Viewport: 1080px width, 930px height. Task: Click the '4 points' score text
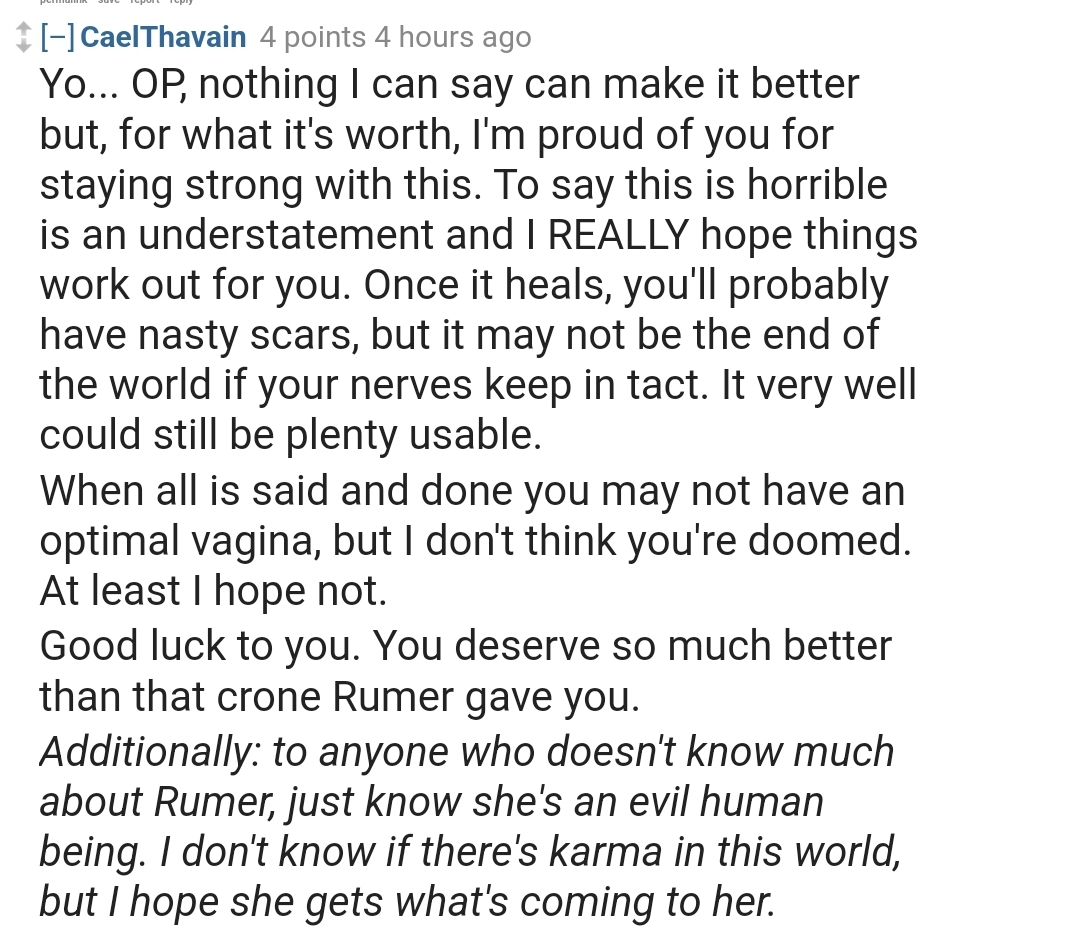(312, 38)
